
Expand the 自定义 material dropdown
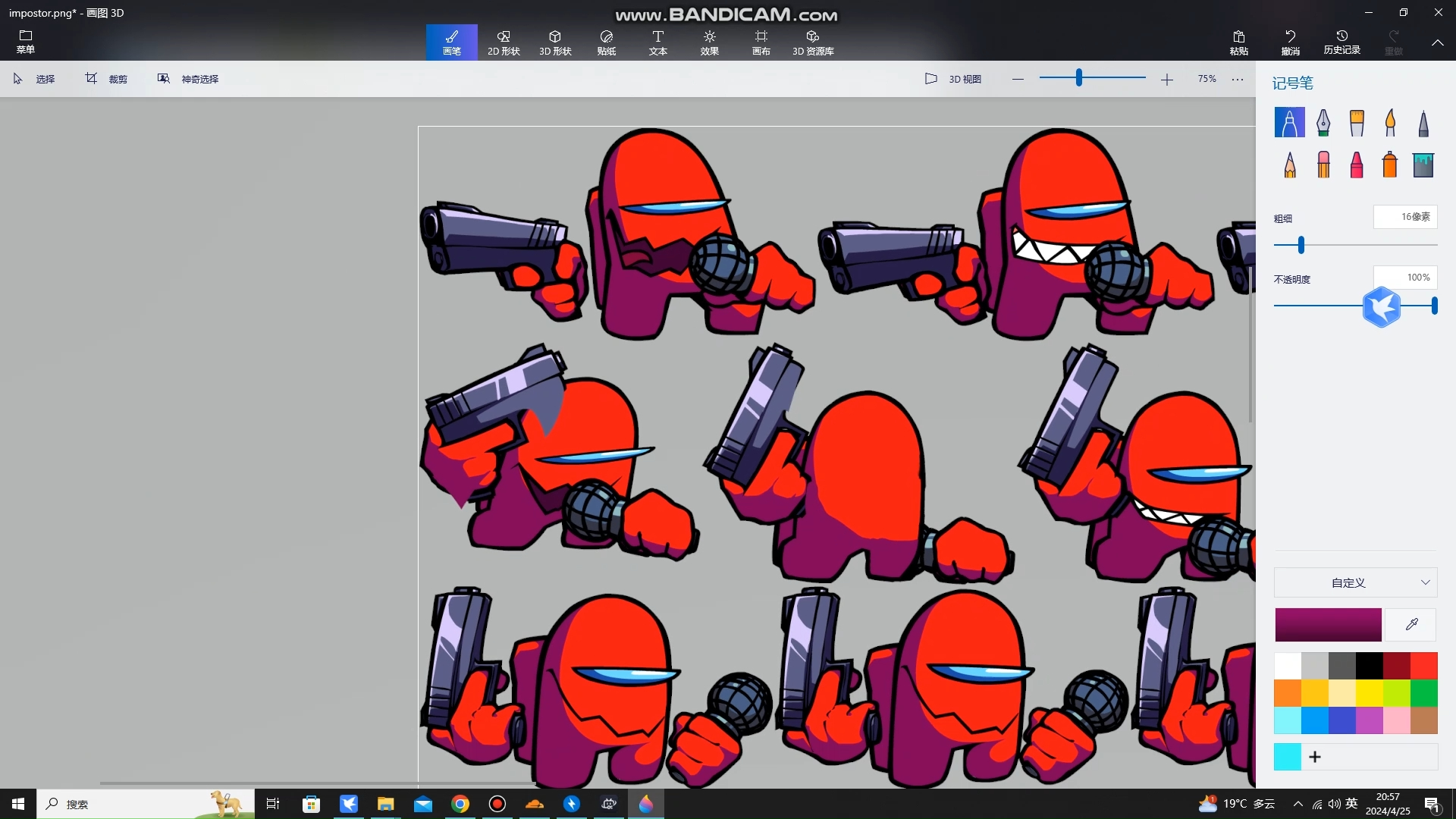point(1356,582)
